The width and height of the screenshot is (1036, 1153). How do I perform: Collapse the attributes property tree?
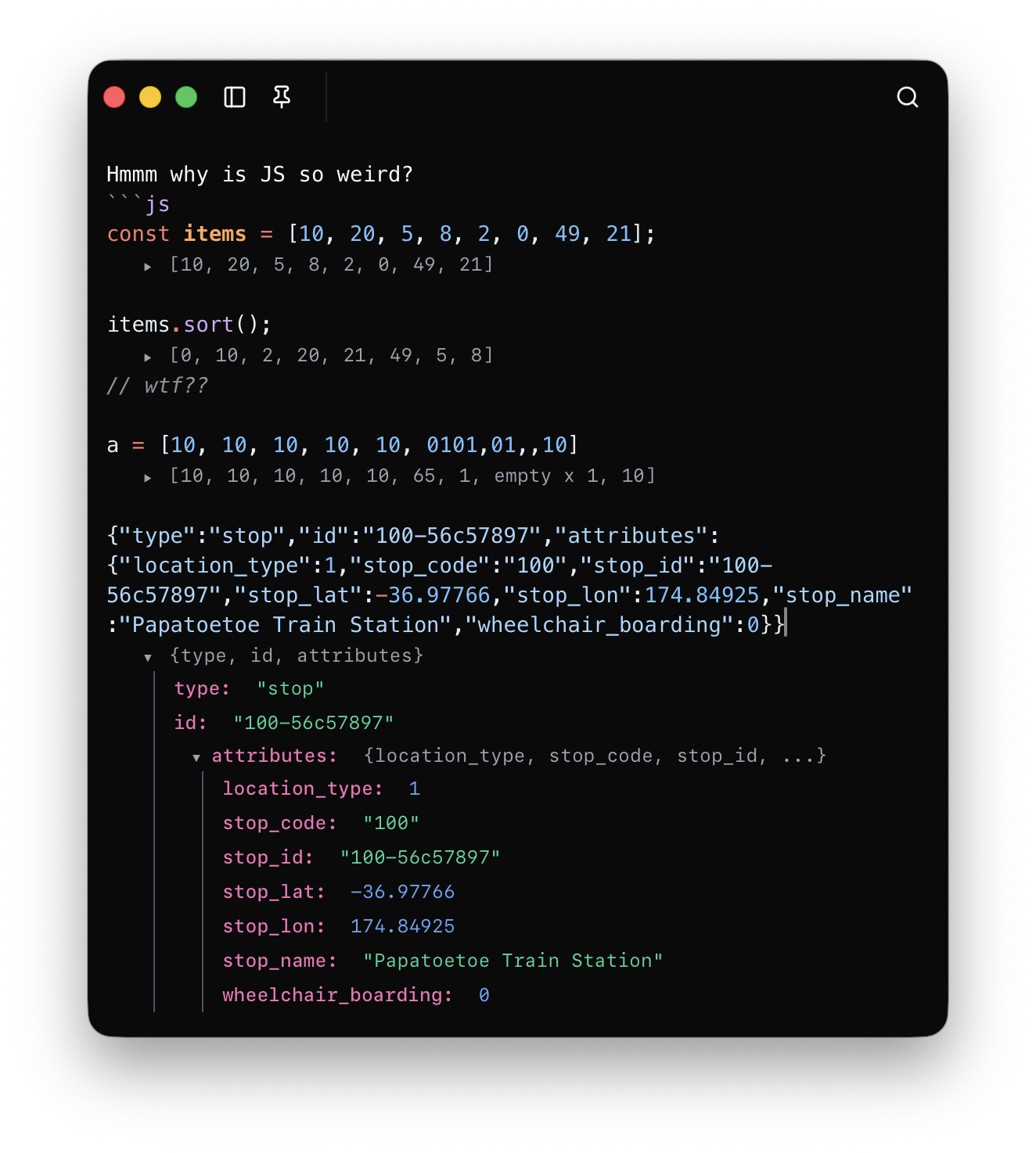tap(196, 757)
